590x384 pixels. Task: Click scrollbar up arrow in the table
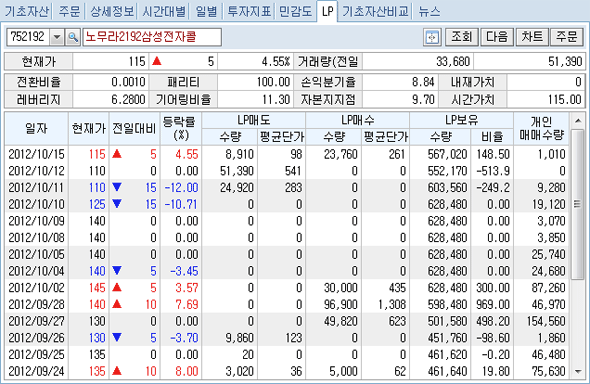point(578,121)
